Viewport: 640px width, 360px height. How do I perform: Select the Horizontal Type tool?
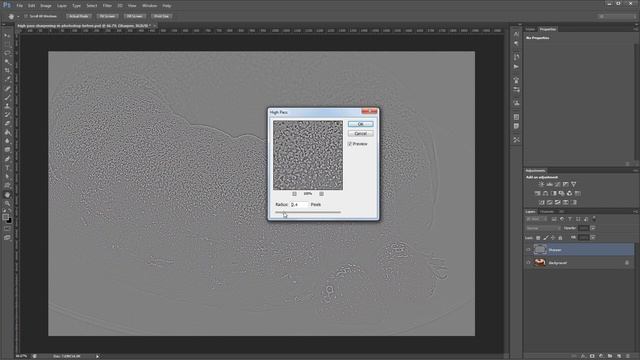point(7,168)
